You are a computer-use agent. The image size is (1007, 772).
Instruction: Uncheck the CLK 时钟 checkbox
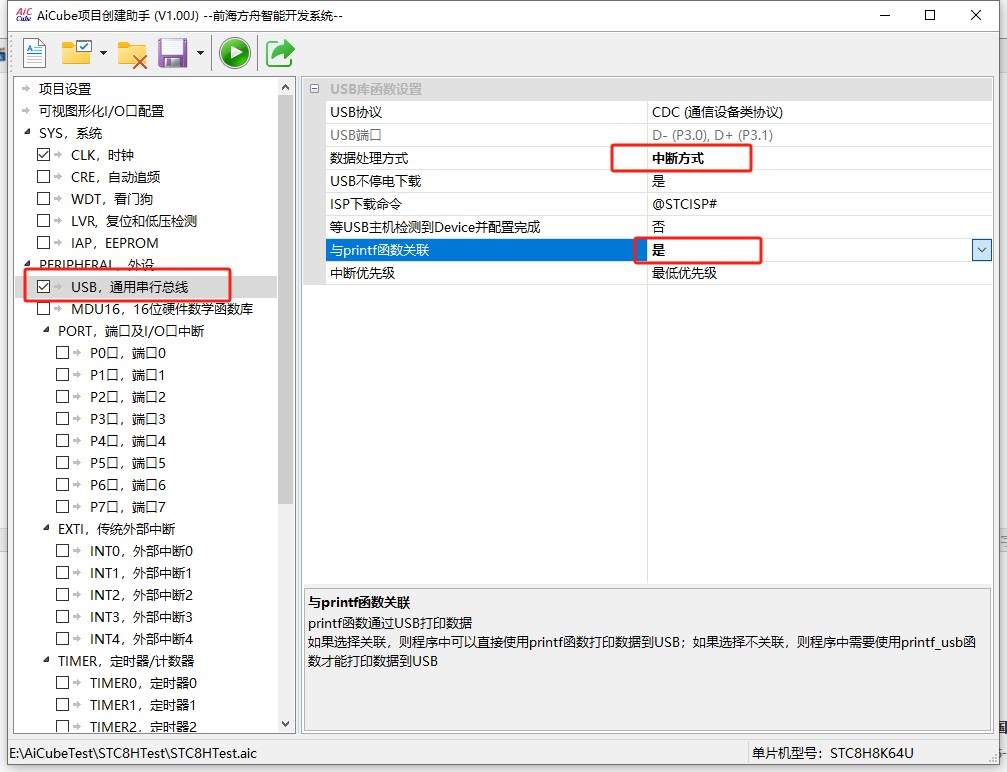tap(43, 155)
